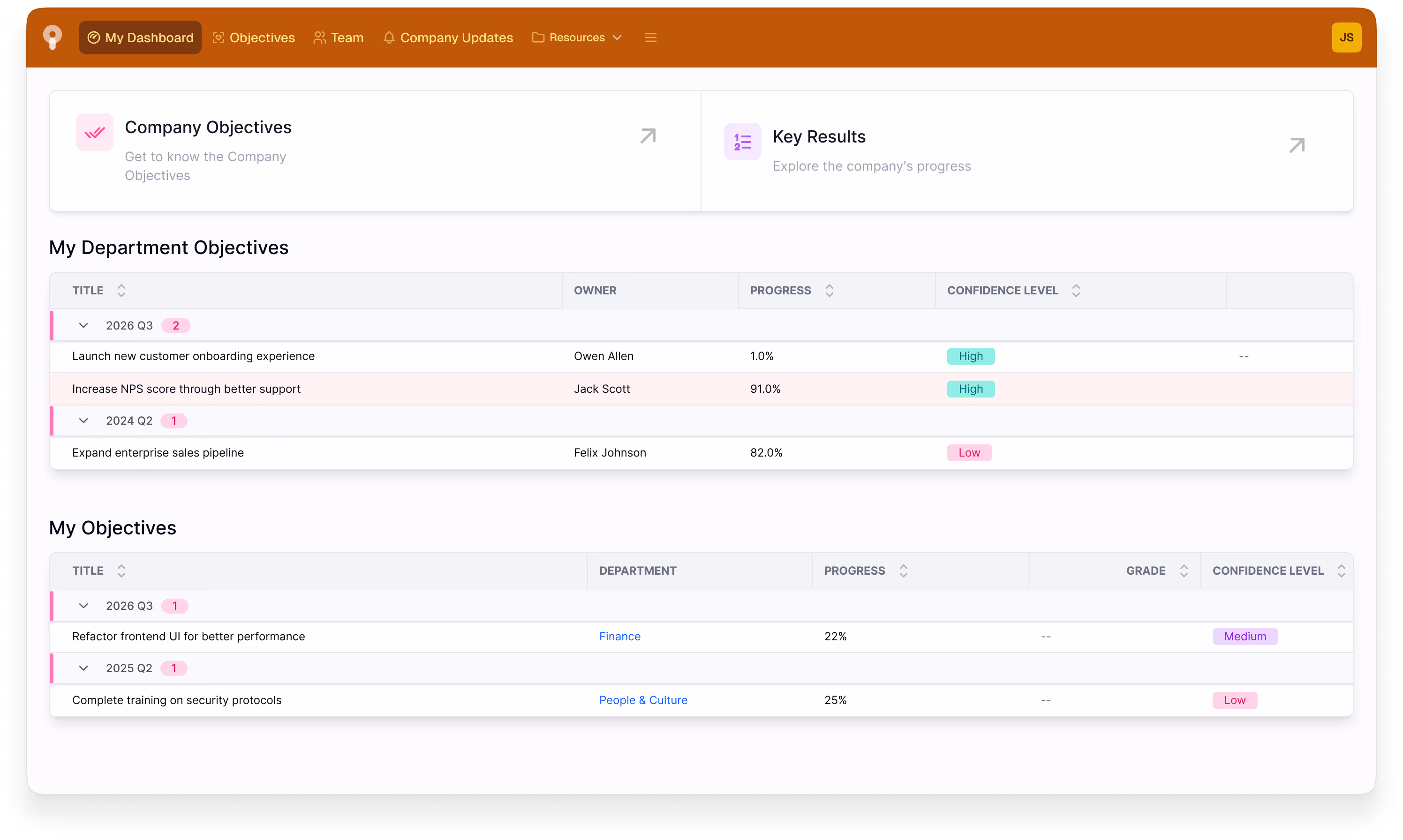Click the Key Results arrow icon
Screen dimensions: 1403x840
point(1297,145)
